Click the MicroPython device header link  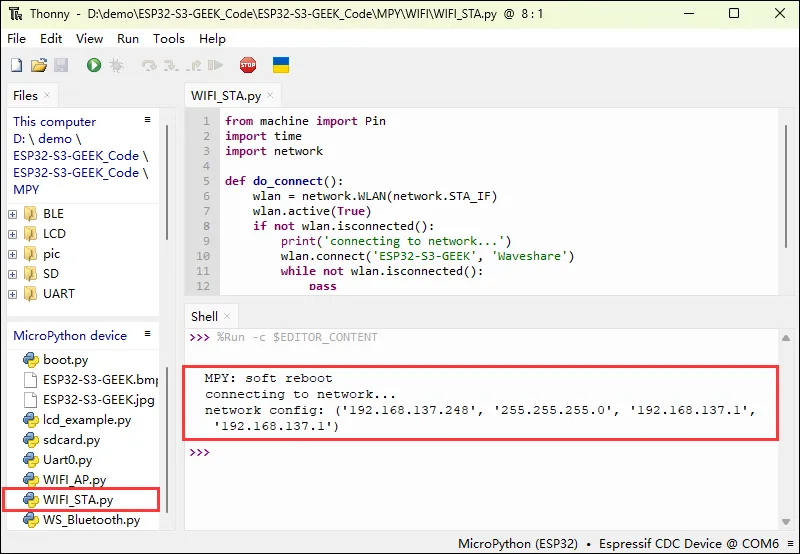[x=70, y=336]
